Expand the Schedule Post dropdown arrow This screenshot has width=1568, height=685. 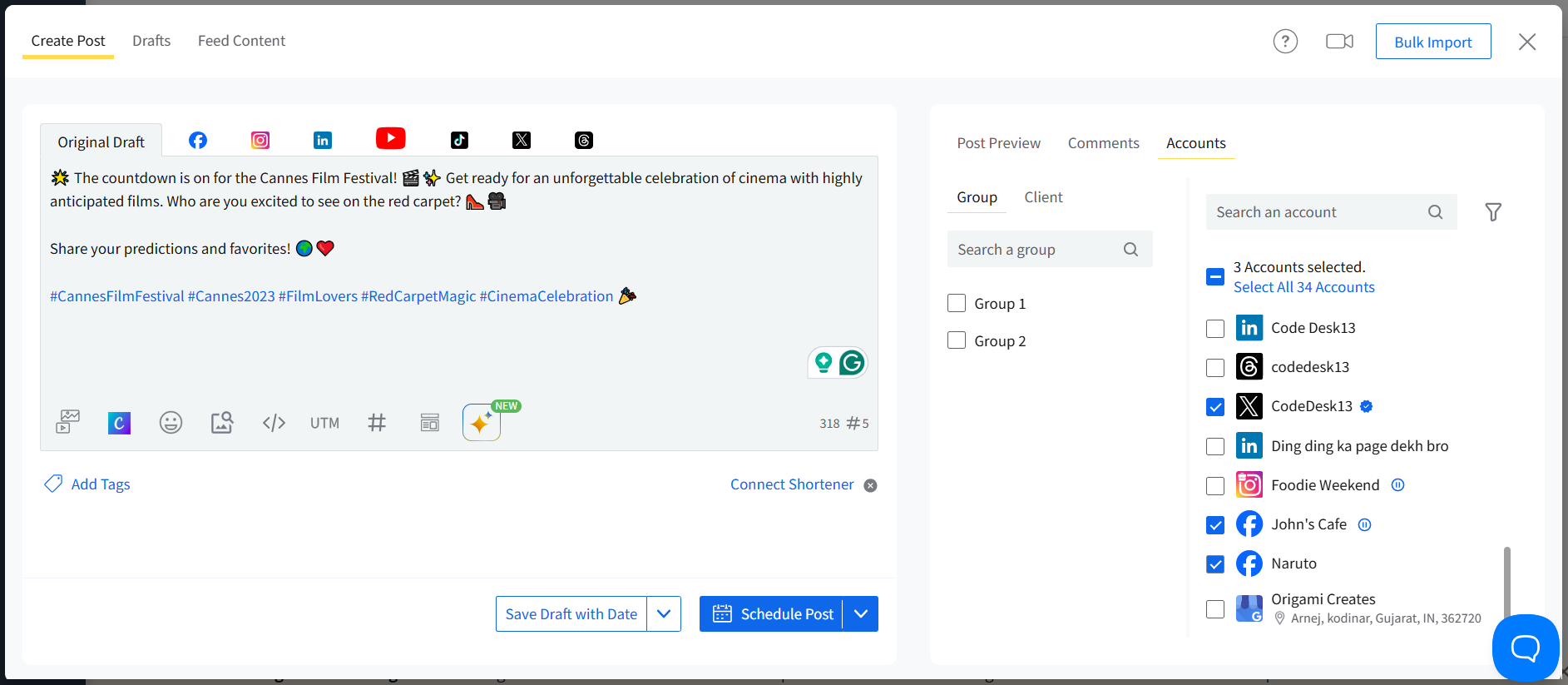point(861,614)
